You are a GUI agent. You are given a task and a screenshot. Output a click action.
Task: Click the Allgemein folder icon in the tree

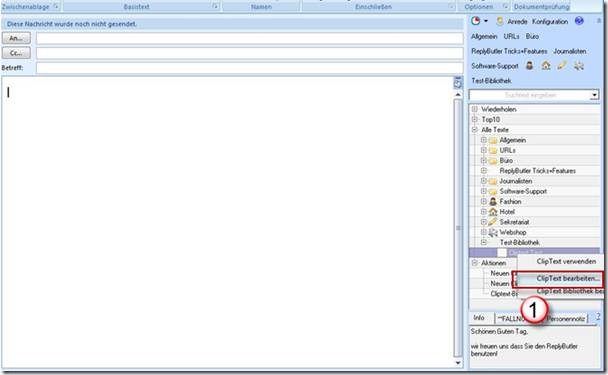(493, 140)
